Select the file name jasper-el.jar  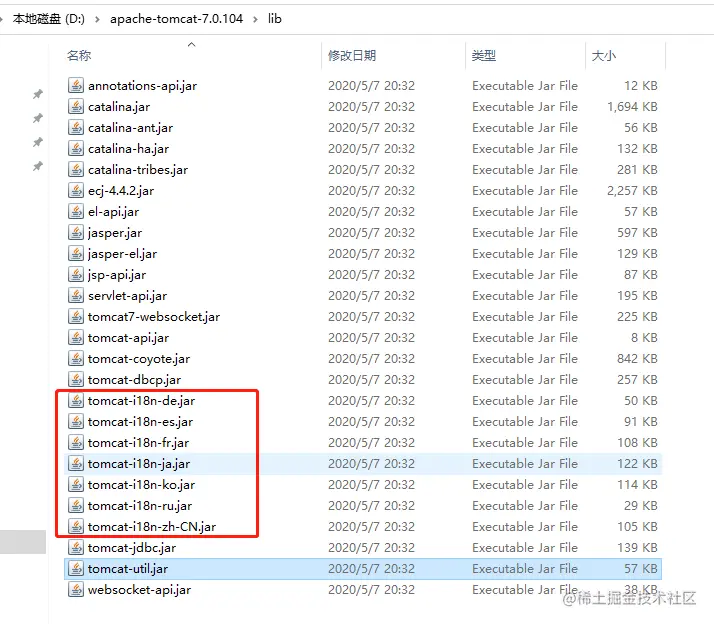pos(122,254)
